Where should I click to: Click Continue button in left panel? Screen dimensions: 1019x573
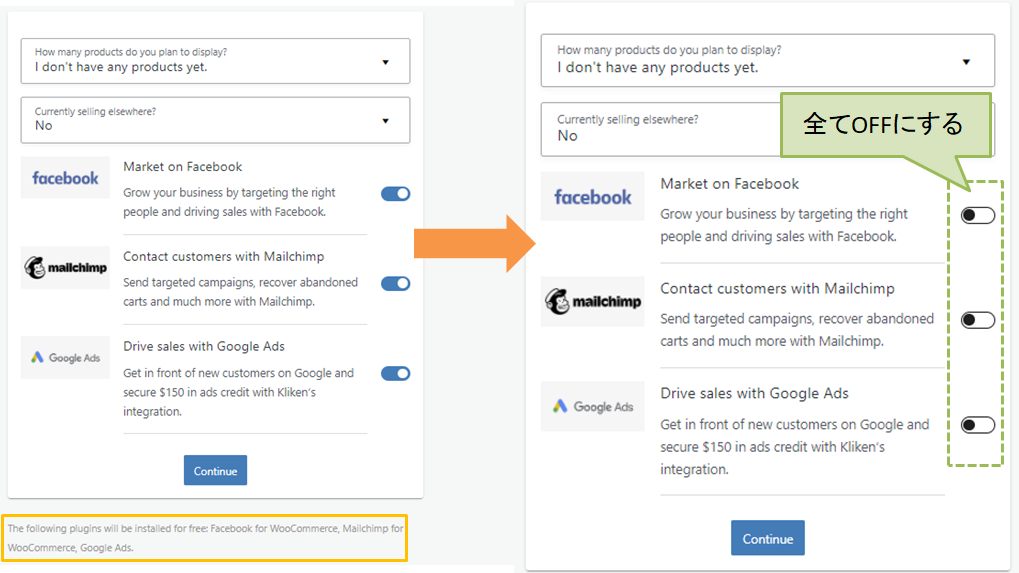215,470
